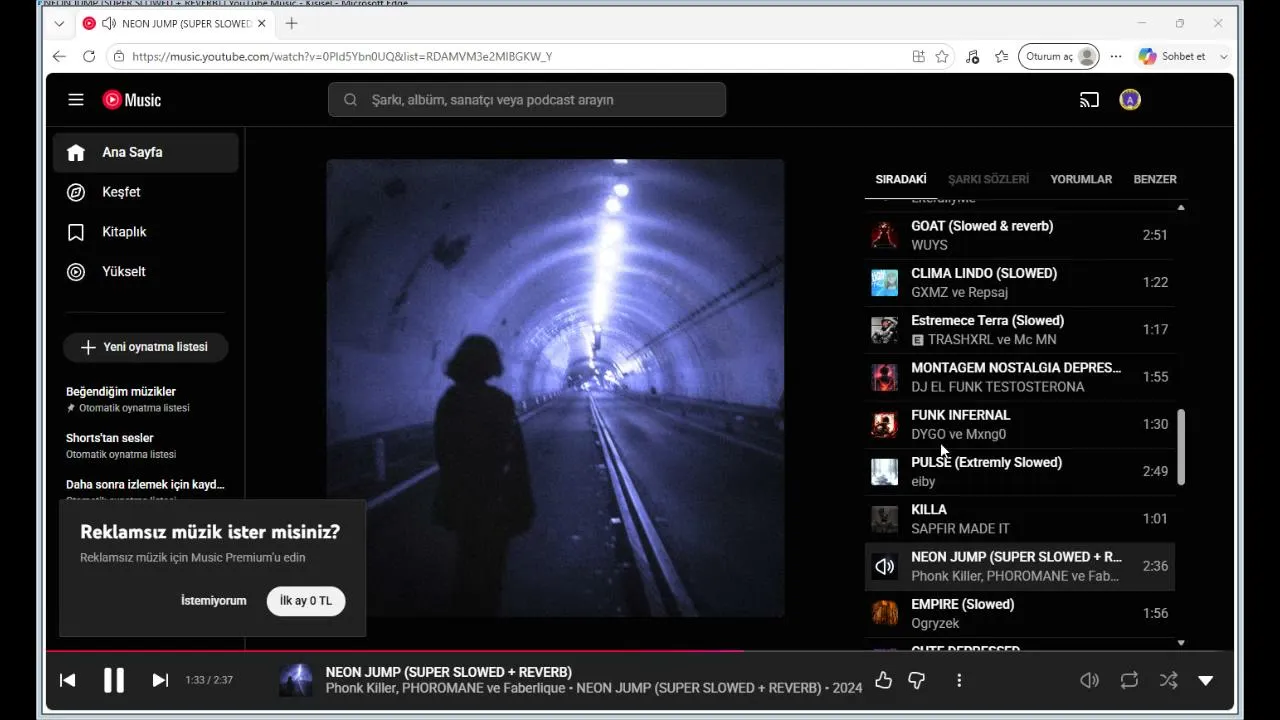This screenshot has width=1280, height=720.
Task: Dislike the song with thumbs down
Action: [916, 680]
